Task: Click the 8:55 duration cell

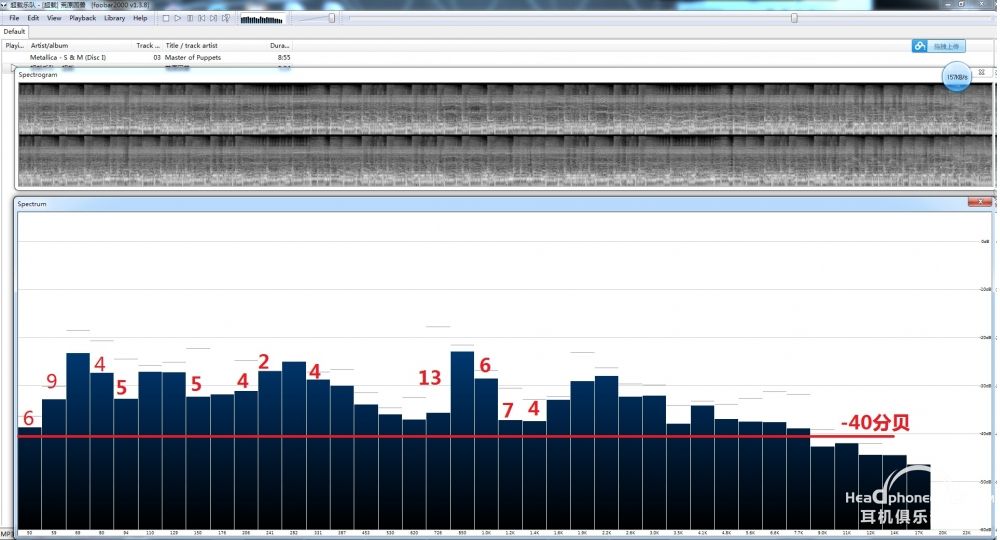Action: [284, 57]
